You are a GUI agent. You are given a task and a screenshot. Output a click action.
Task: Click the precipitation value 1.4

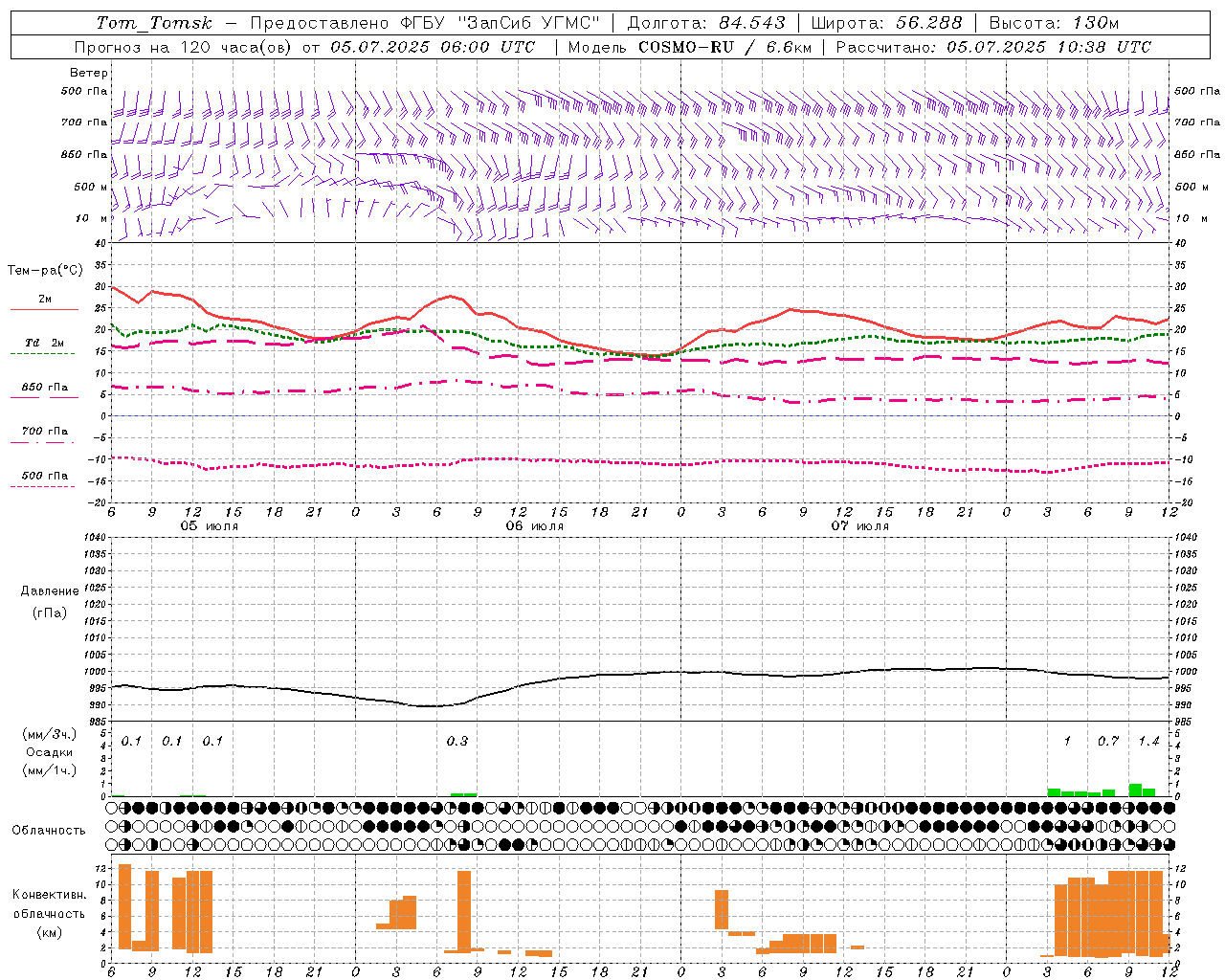(x=1148, y=741)
